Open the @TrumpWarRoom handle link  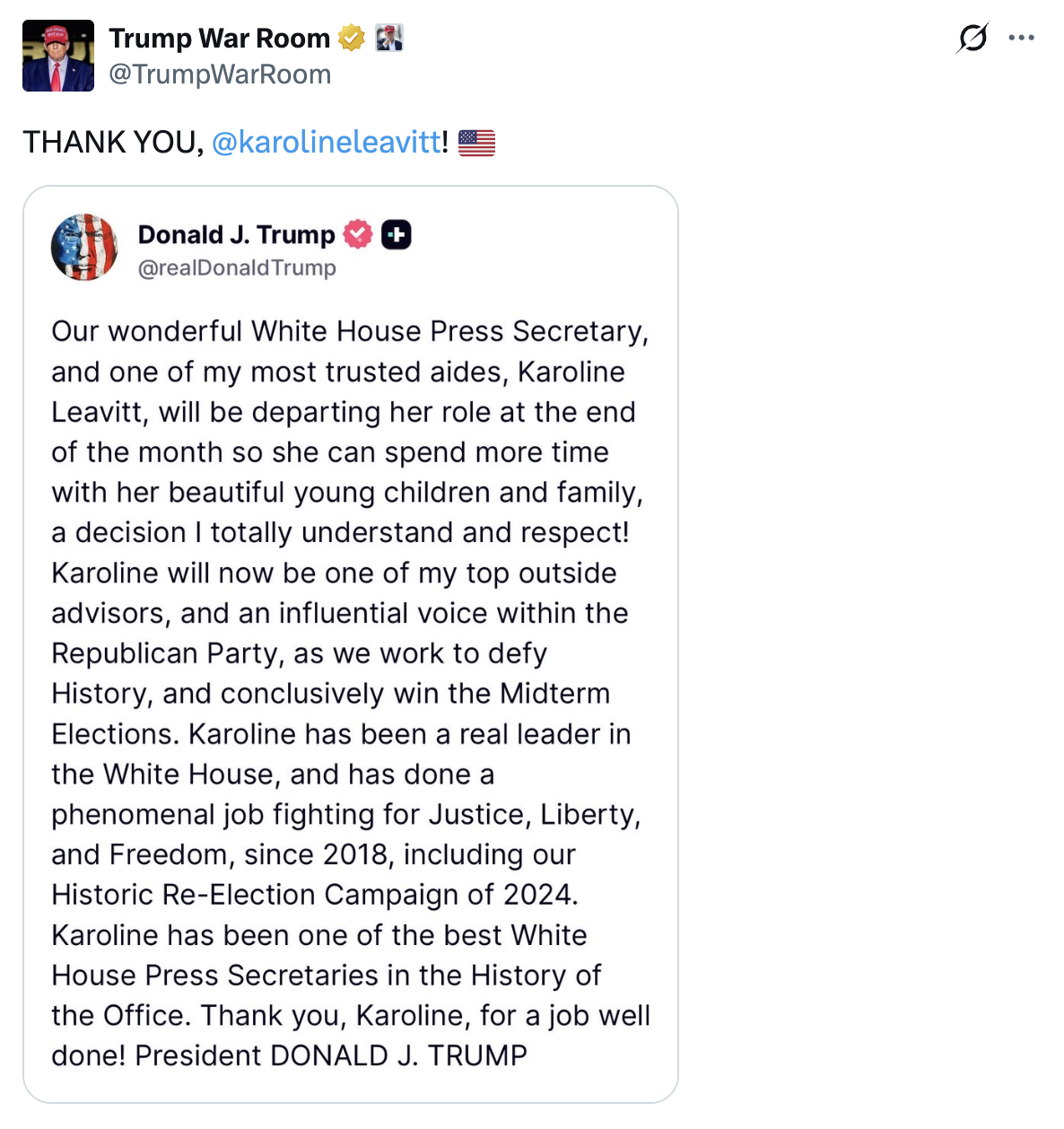[220, 74]
